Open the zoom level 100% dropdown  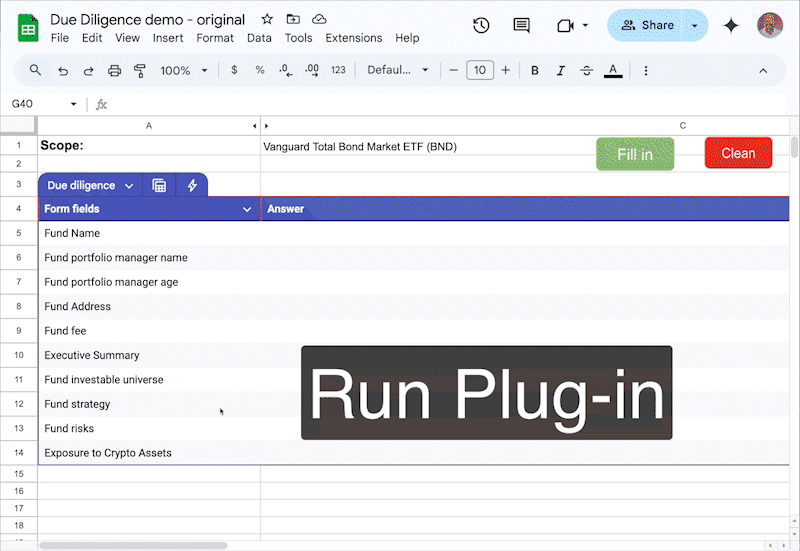184,71
